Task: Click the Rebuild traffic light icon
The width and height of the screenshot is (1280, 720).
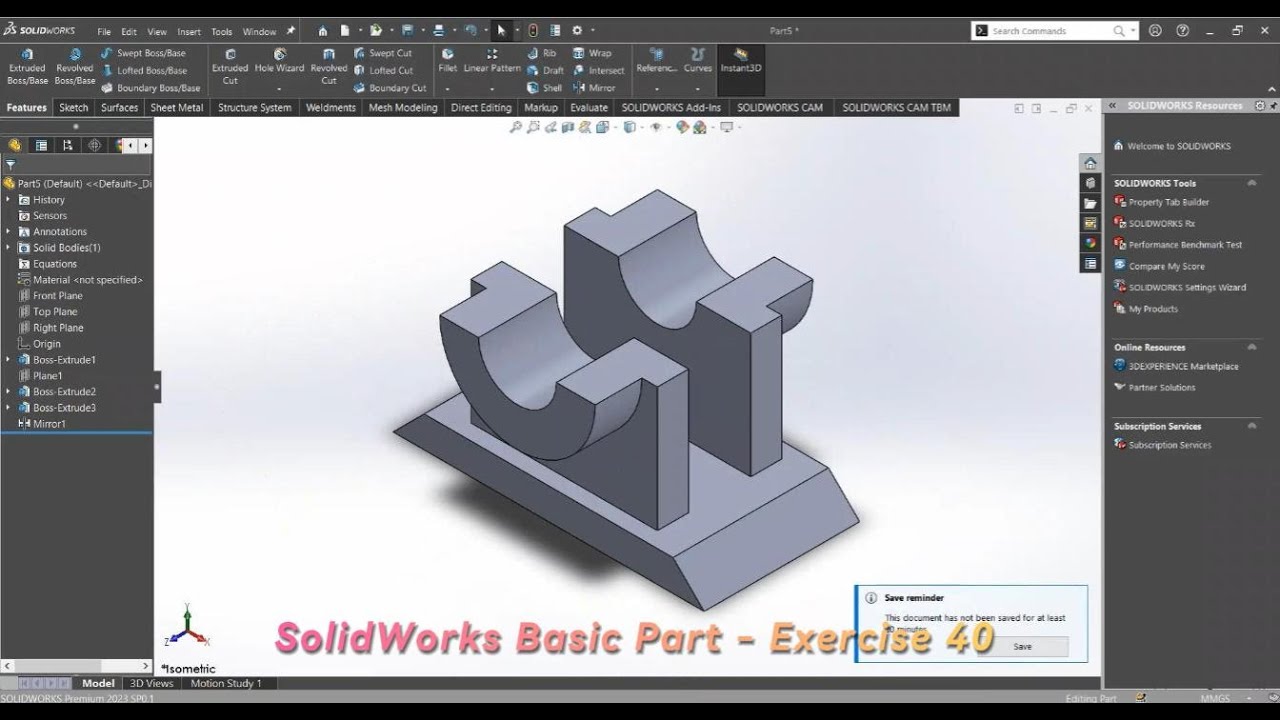Action: click(x=533, y=30)
